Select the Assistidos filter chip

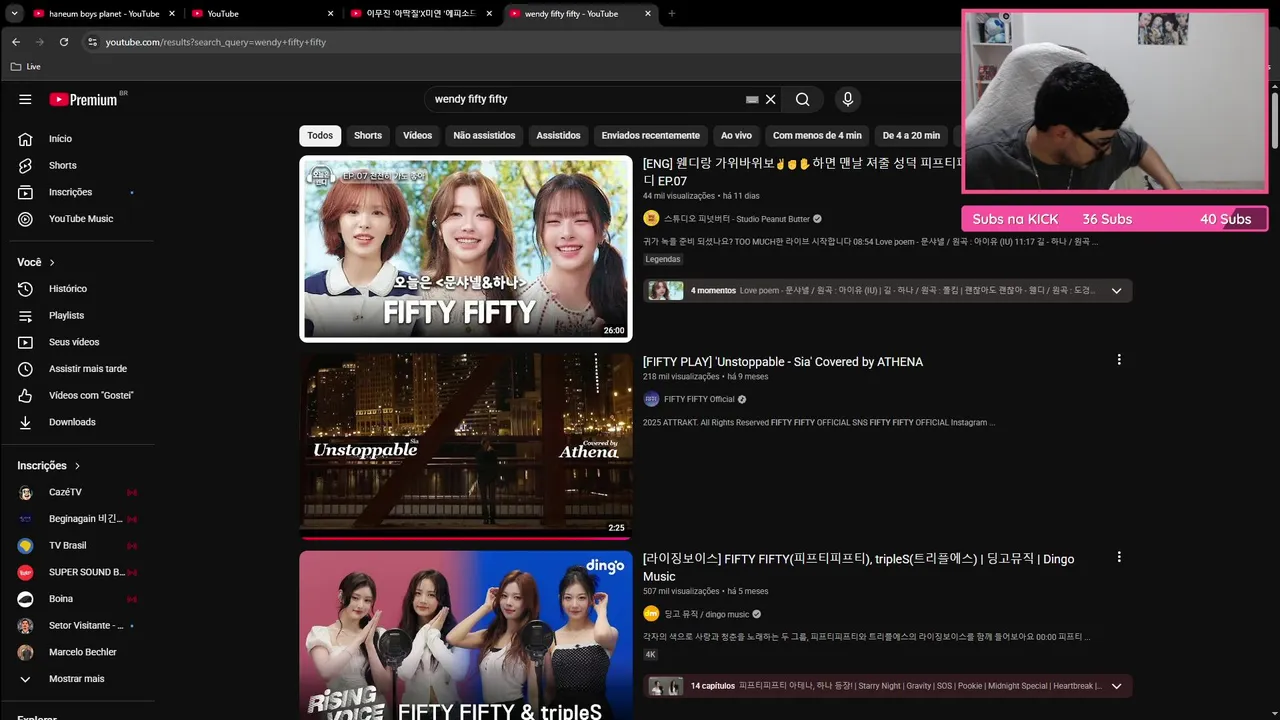(x=558, y=136)
